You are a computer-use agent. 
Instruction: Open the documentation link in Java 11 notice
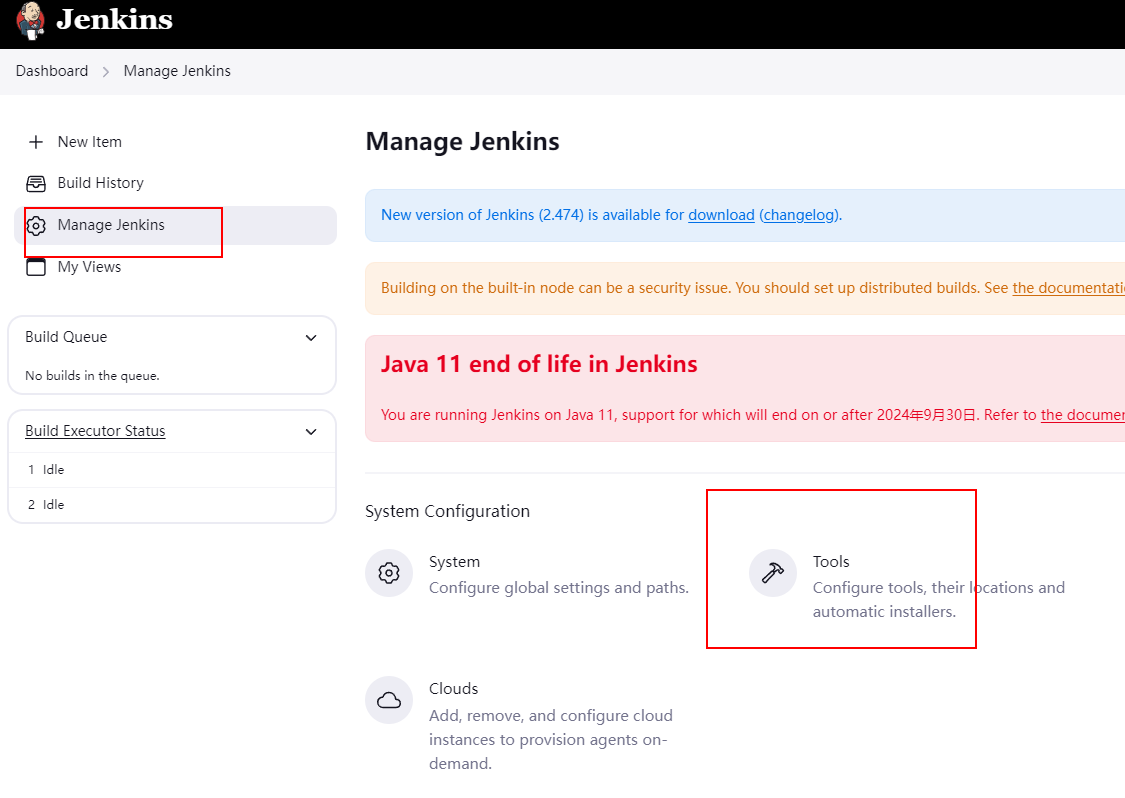point(1083,415)
